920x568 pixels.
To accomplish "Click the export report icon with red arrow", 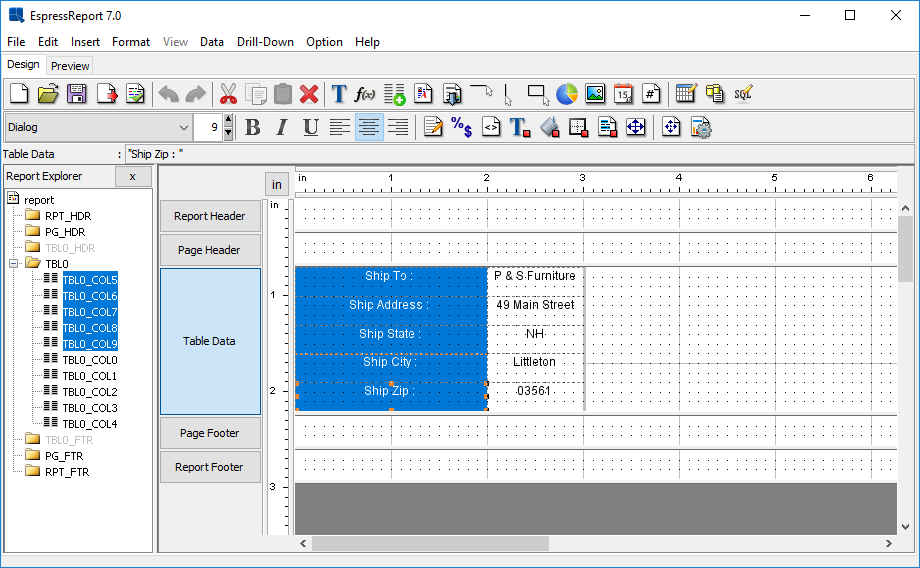I will (x=107, y=94).
